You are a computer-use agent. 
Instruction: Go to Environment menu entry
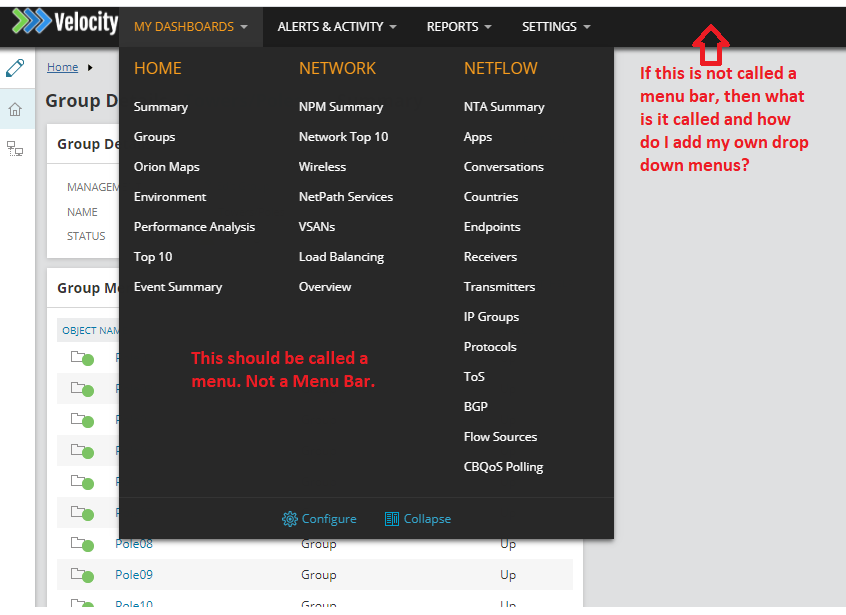pyautogui.click(x=170, y=197)
